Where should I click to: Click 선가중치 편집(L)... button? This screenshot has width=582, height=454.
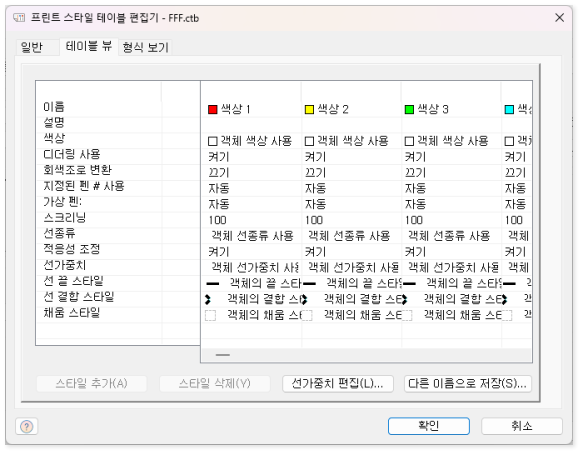pyautogui.click(x=338, y=383)
